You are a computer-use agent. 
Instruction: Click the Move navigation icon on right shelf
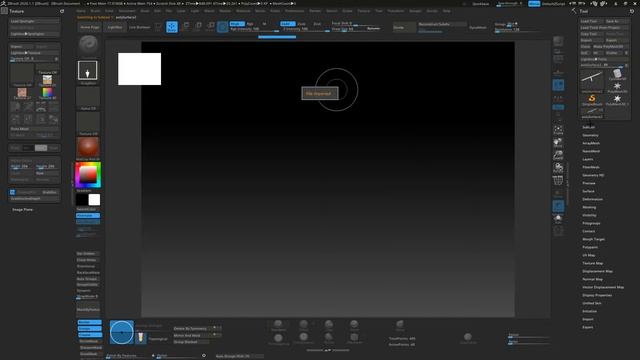click(558, 142)
